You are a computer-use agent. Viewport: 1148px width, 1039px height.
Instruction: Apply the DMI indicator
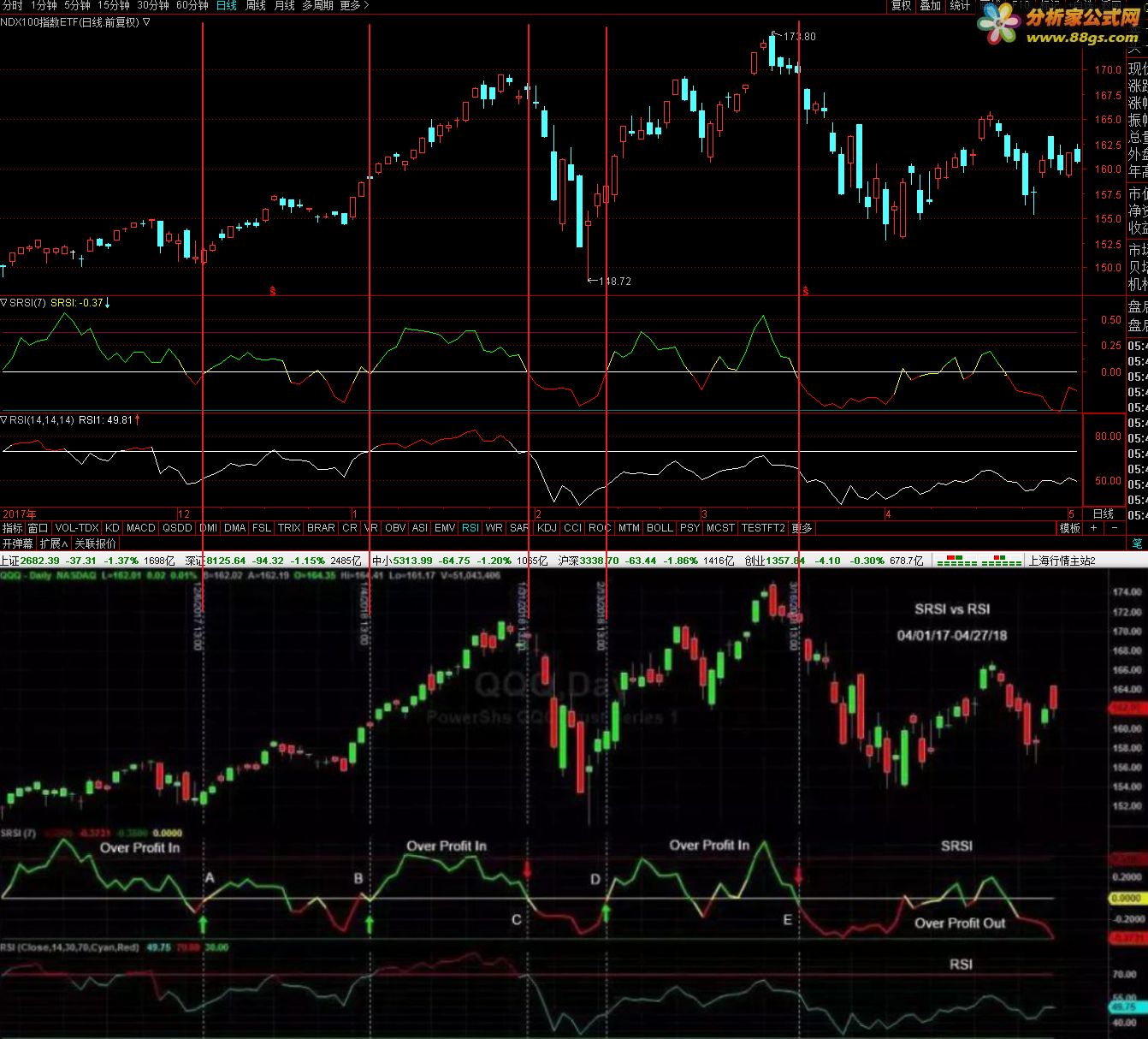209,528
